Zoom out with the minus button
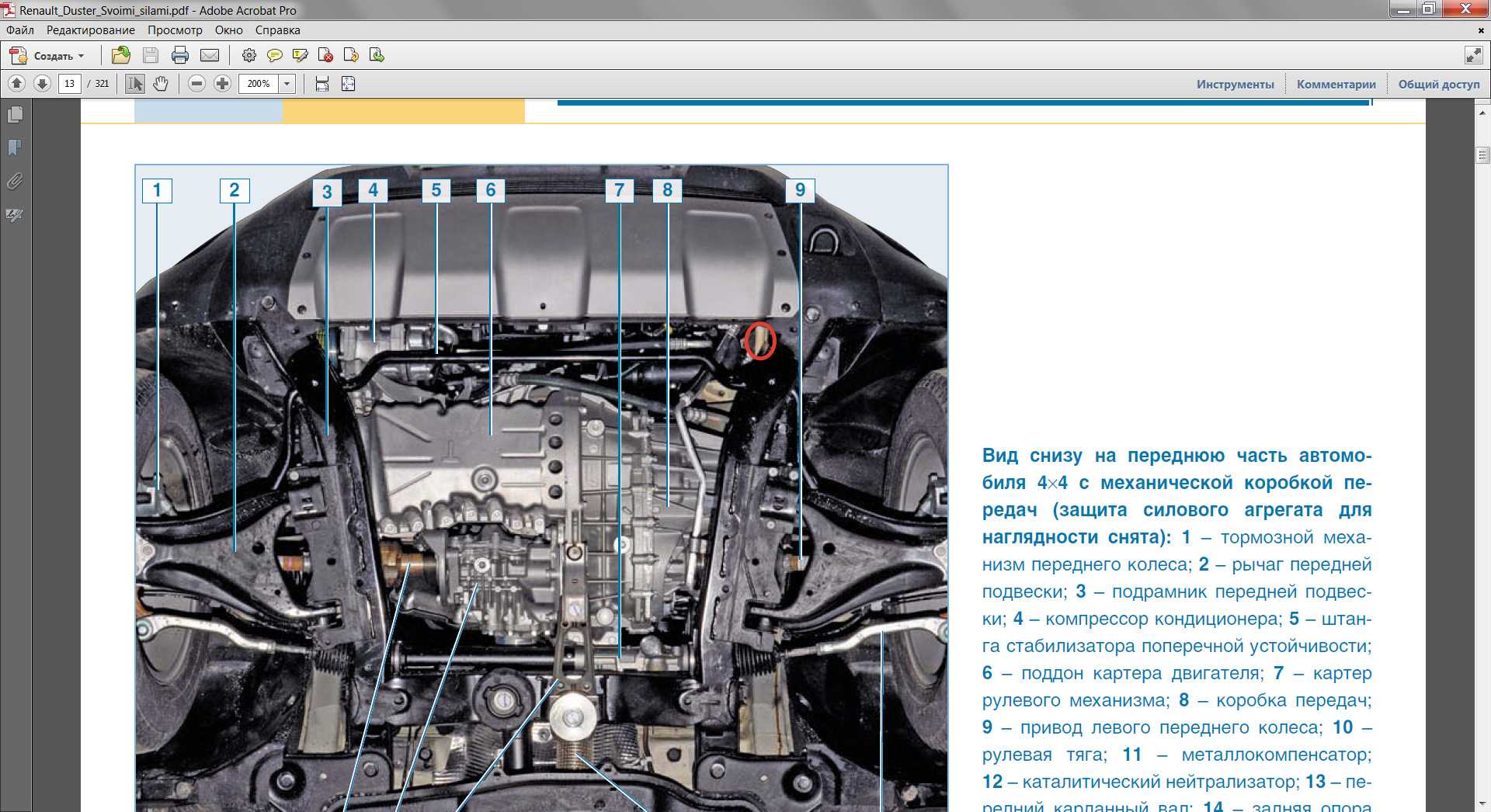The image size is (1491, 812). click(x=196, y=83)
